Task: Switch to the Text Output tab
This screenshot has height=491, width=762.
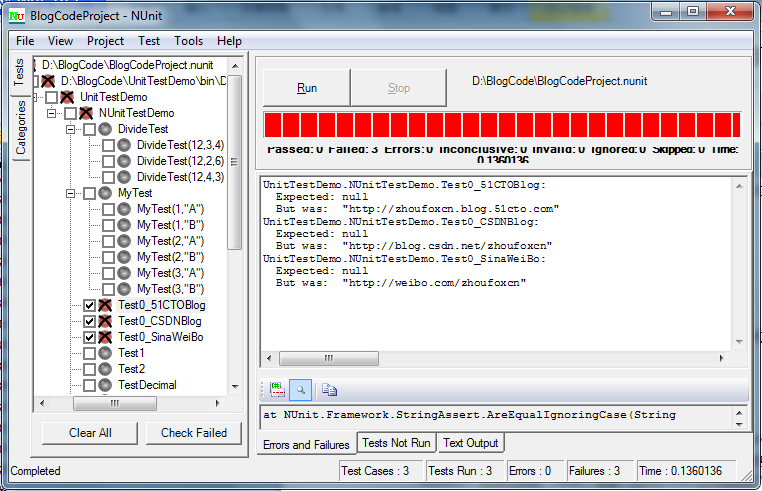Action: [471, 443]
